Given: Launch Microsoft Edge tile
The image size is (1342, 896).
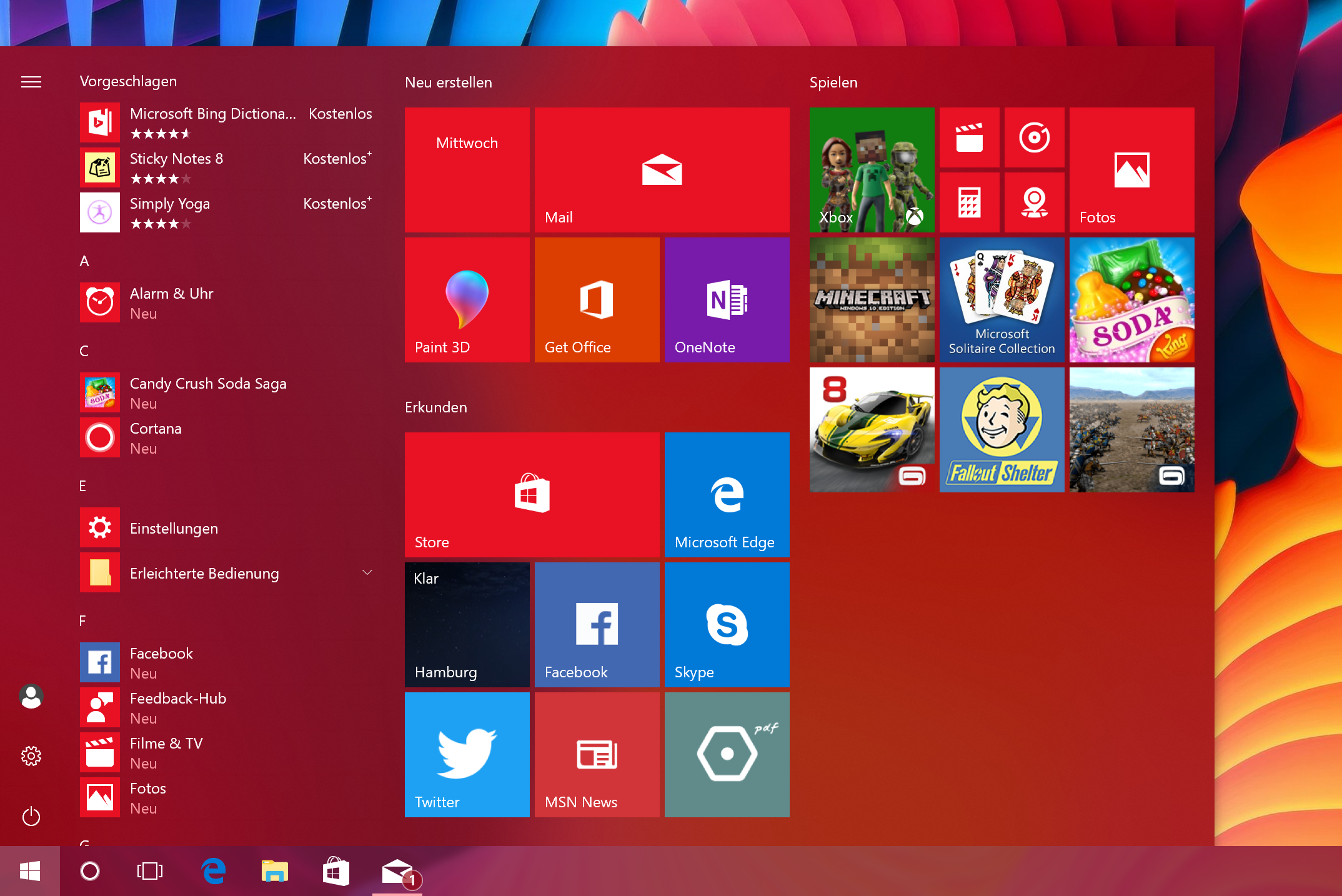Looking at the screenshot, I should tap(727, 495).
